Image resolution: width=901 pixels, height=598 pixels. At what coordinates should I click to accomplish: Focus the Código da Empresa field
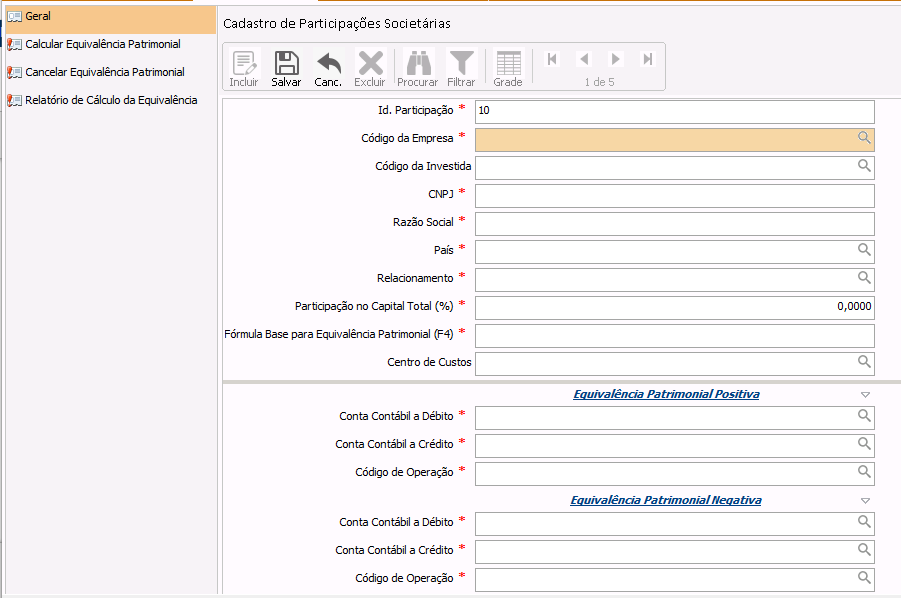(x=675, y=140)
